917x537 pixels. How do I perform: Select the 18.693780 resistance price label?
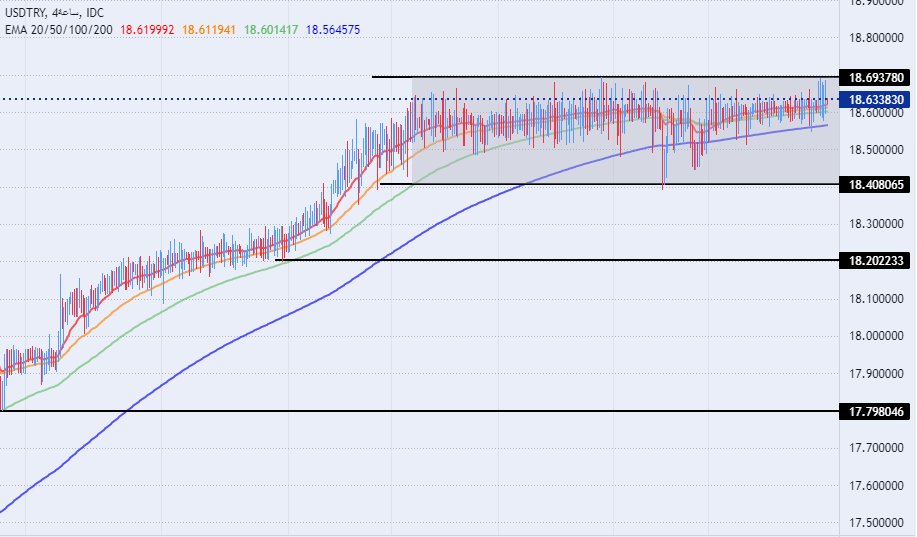pyautogui.click(x=875, y=77)
